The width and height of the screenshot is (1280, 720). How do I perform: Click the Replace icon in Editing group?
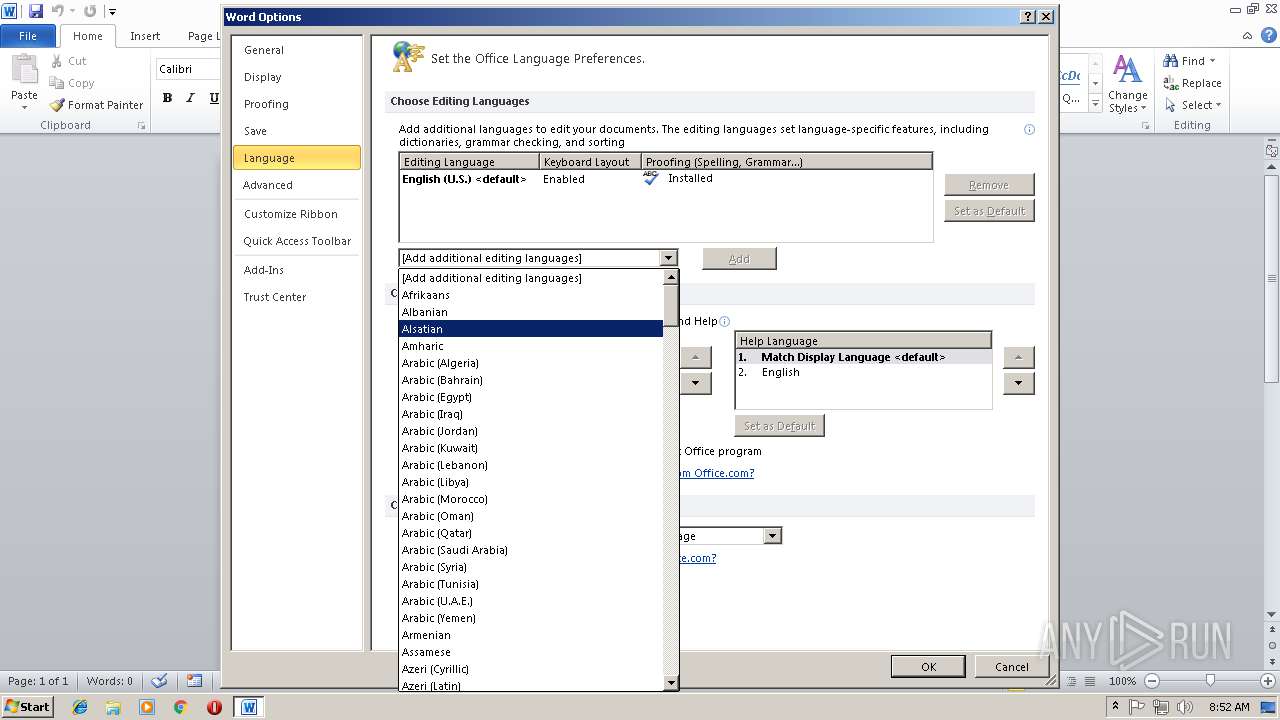point(1170,83)
